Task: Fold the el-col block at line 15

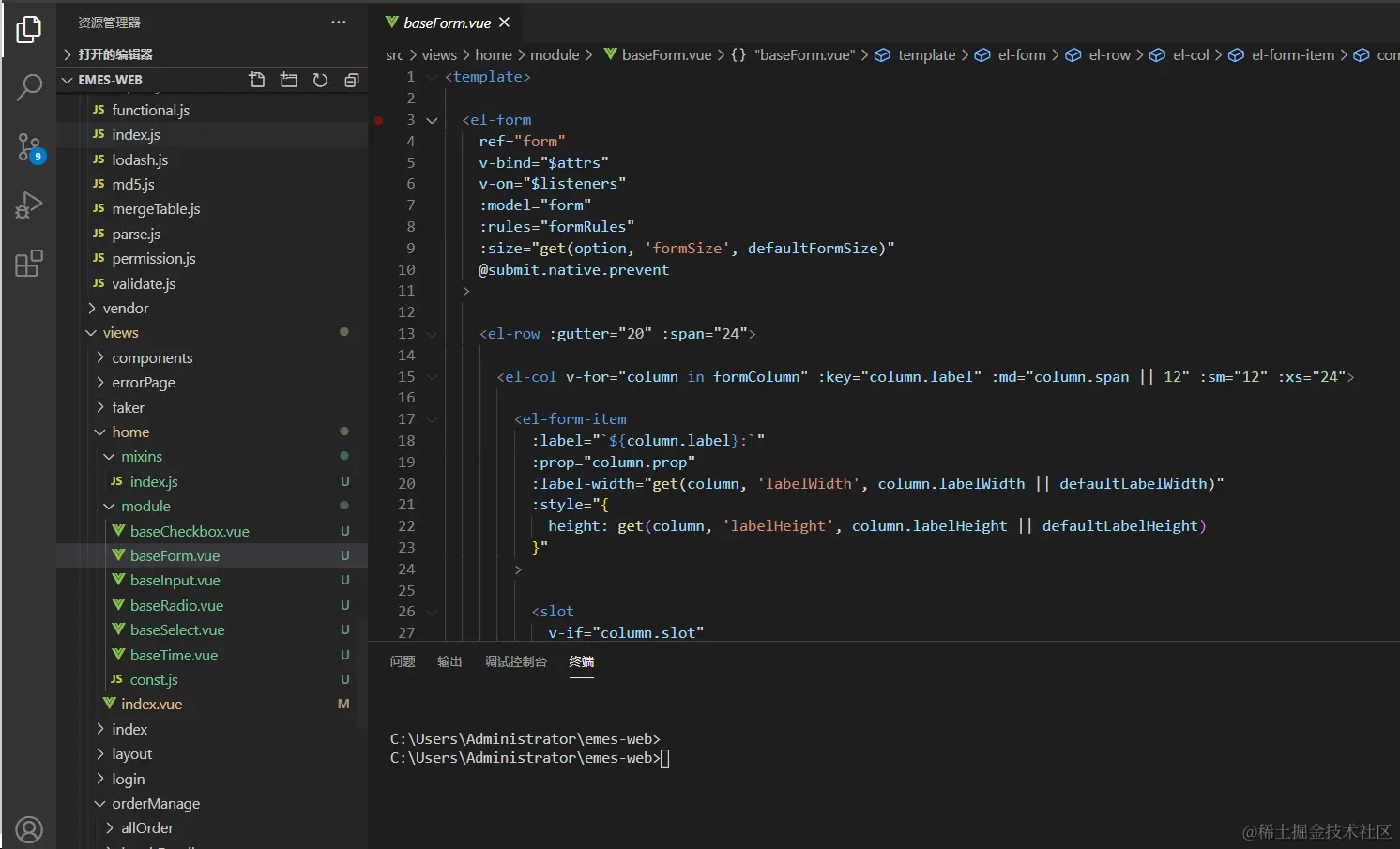Action: tap(432, 377)
